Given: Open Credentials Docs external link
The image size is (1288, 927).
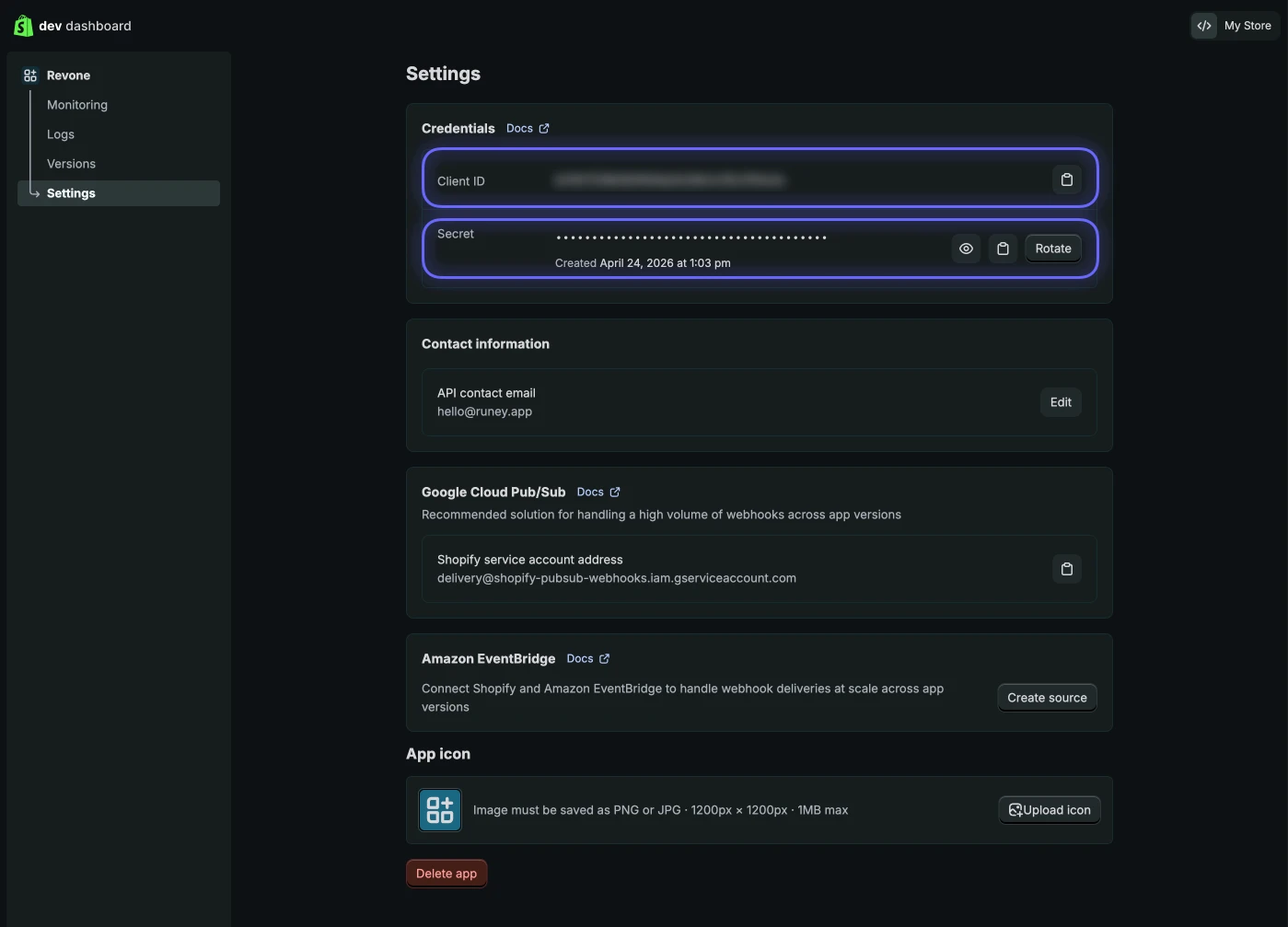Looking at the screenshot, I should 528,128.
